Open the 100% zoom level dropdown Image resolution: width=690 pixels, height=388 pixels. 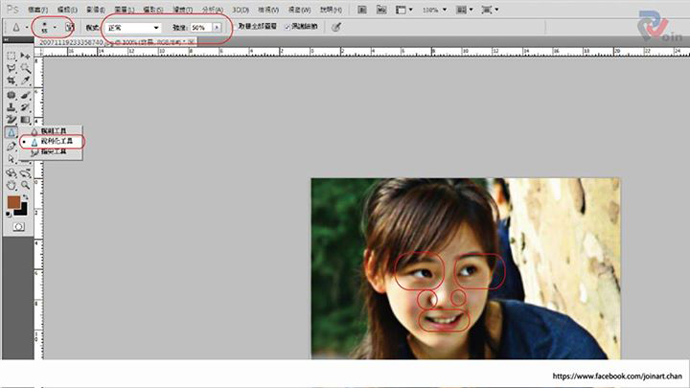(434, 9)
